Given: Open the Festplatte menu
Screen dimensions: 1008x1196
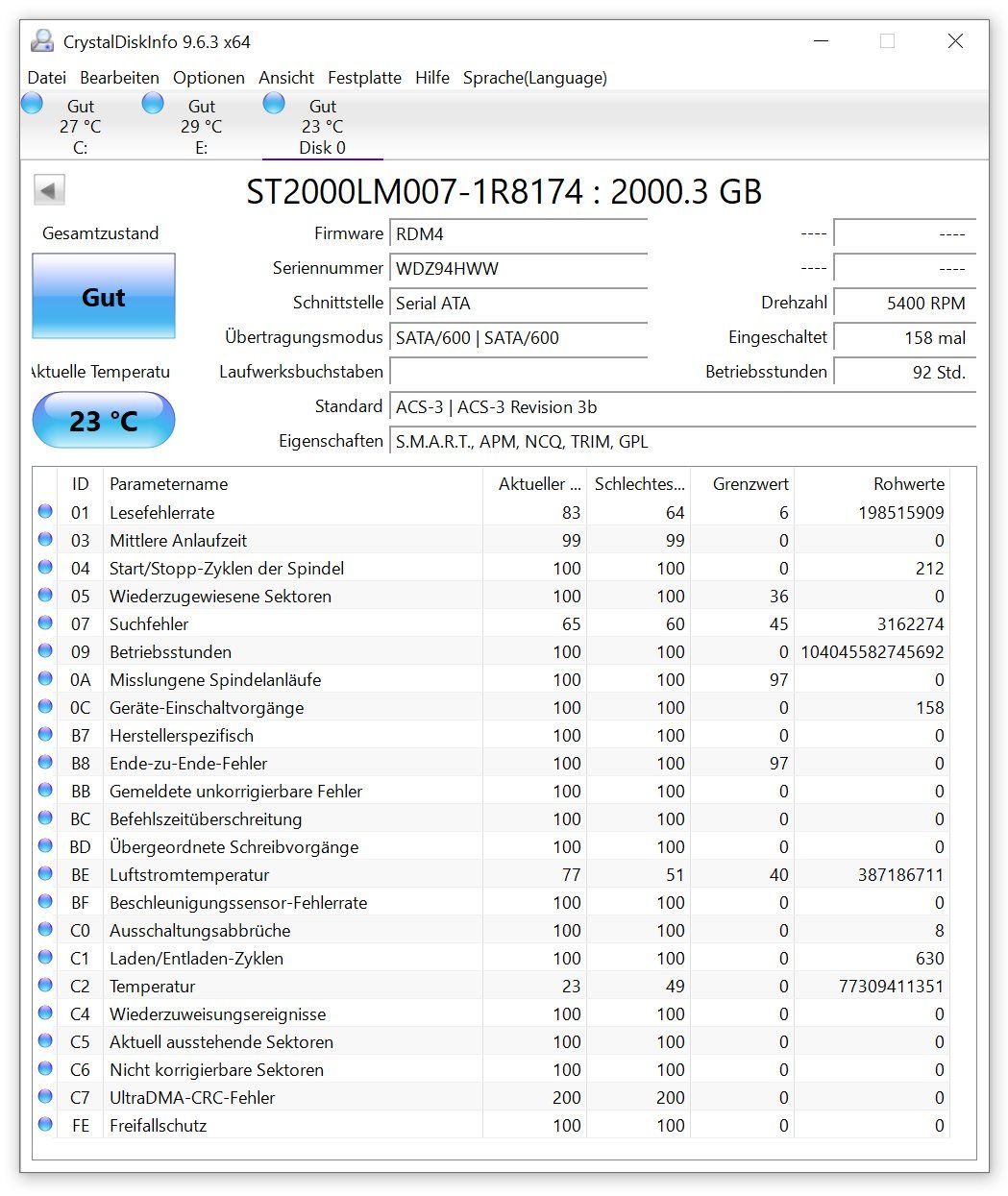Looking at the screenshot, I should 364,78.
